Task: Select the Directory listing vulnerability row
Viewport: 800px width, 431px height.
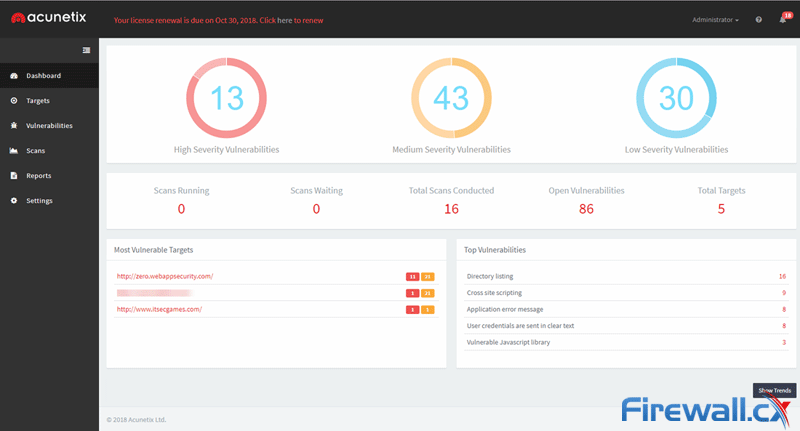Action: (626, 276)
